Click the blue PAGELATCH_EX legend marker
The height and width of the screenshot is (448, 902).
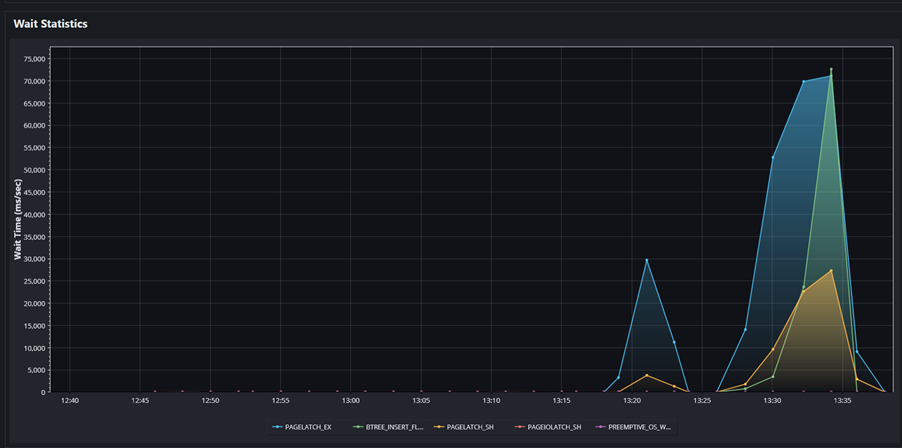coord(277,427)
